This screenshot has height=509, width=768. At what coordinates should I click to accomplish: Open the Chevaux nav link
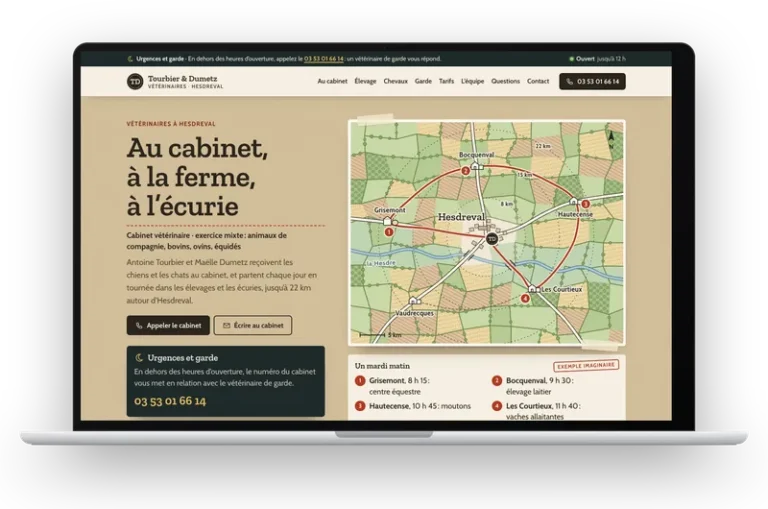[x=395, y=81]
